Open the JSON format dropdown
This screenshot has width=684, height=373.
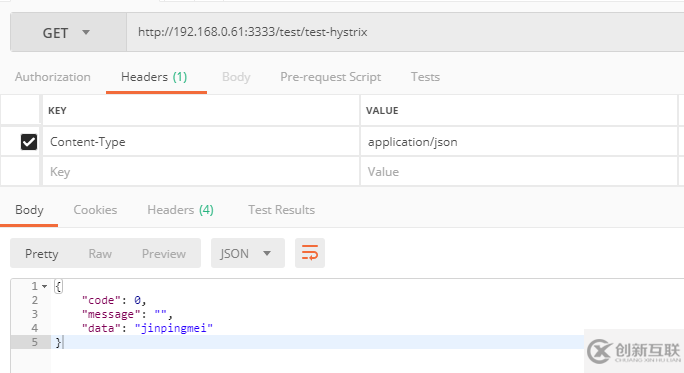click(x=248, y=253)
